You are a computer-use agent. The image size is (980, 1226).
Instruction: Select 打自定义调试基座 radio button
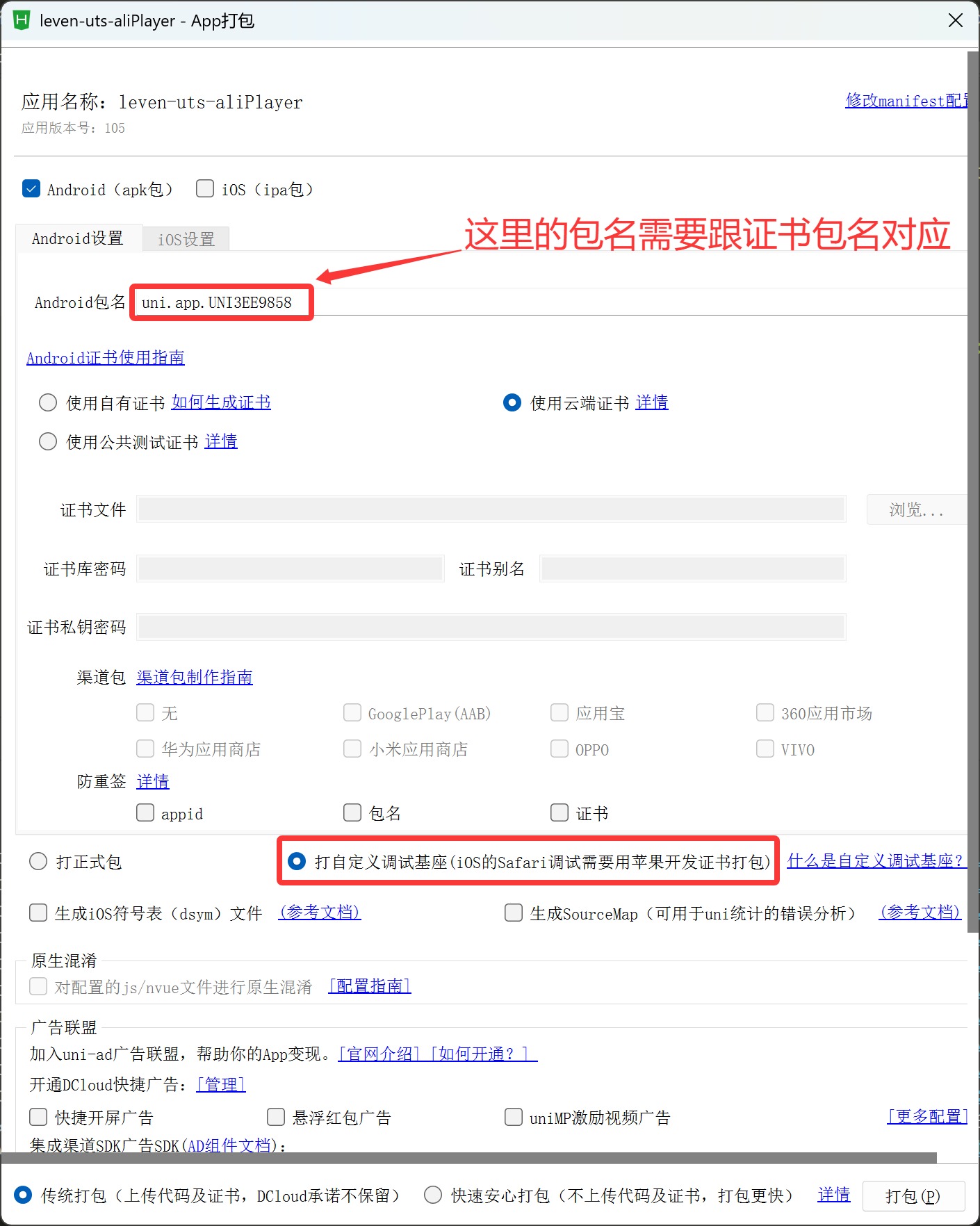pos(297,862)
